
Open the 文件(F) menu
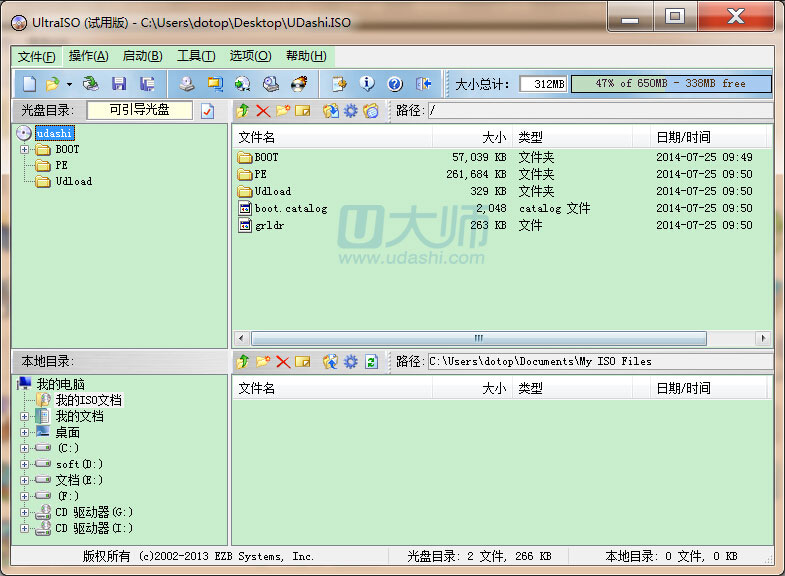tap(37, 57)
